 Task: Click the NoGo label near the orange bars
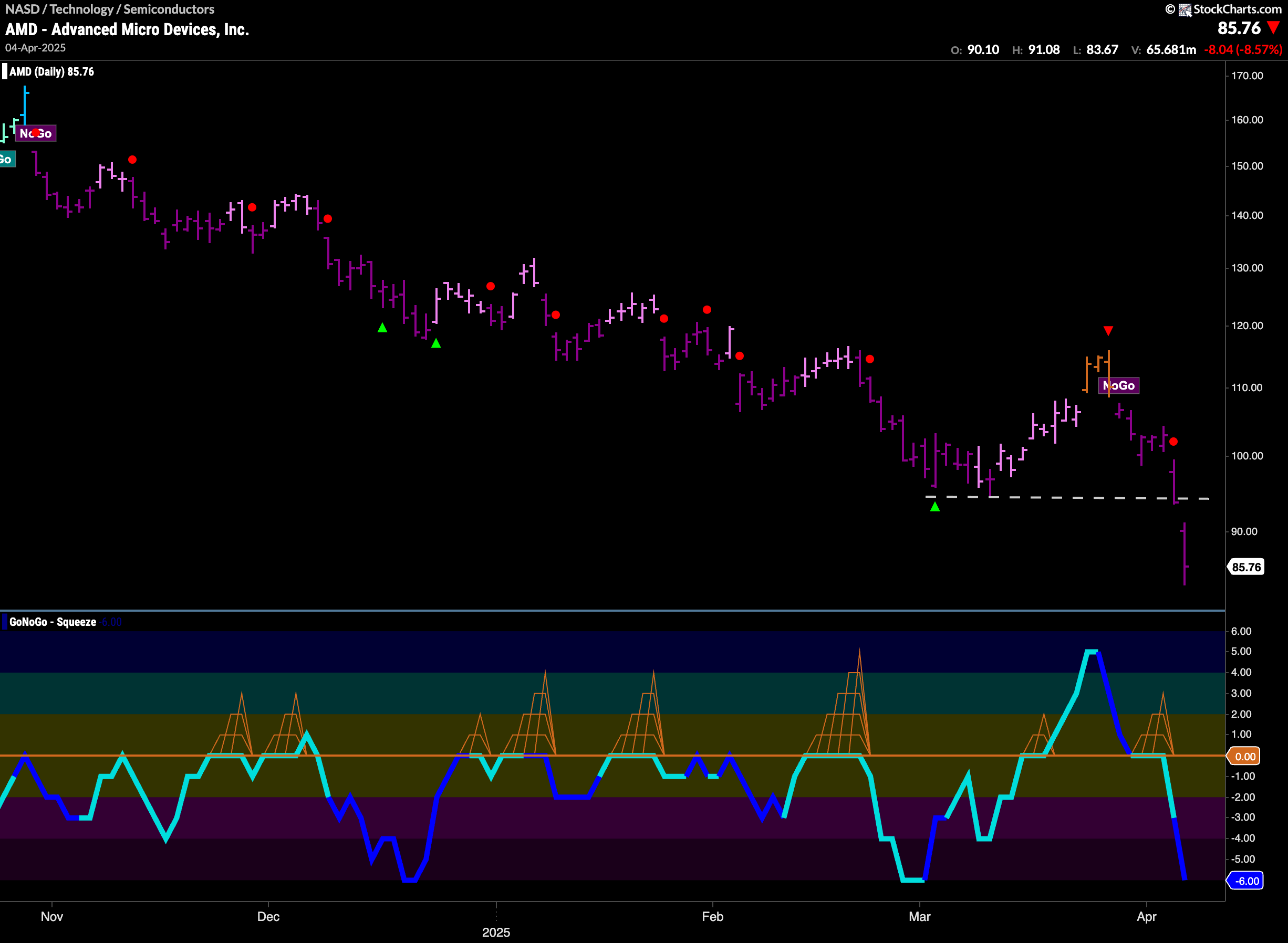[1118, 386]
